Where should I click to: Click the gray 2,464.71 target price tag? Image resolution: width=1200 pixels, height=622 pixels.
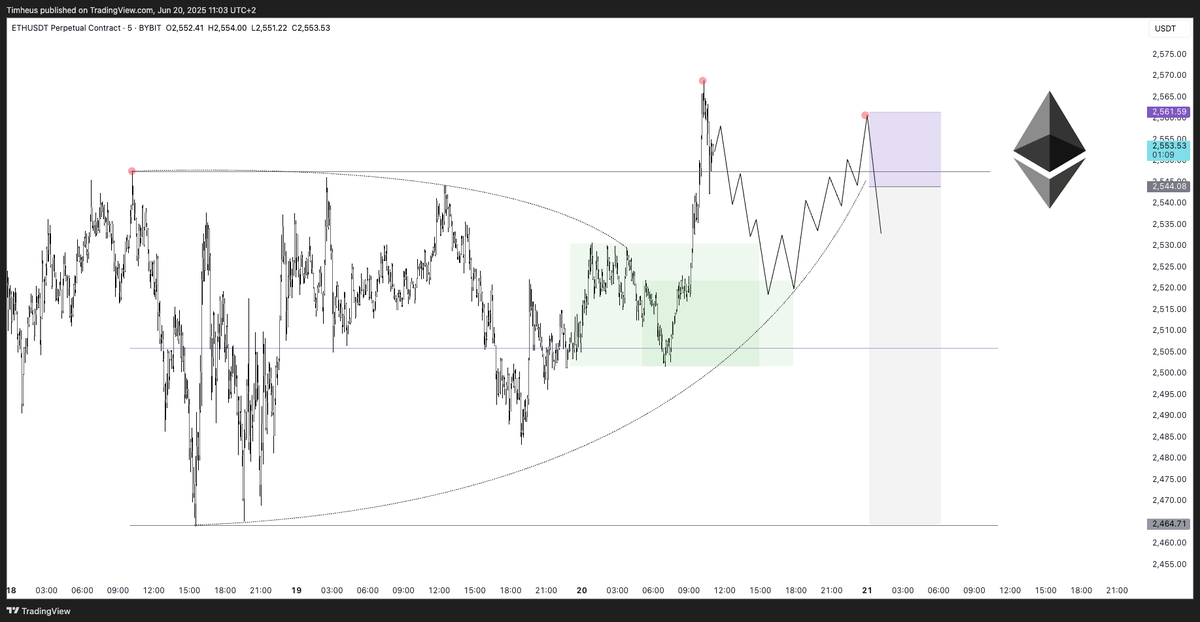pyautogui.click(x=1168, y=524)
